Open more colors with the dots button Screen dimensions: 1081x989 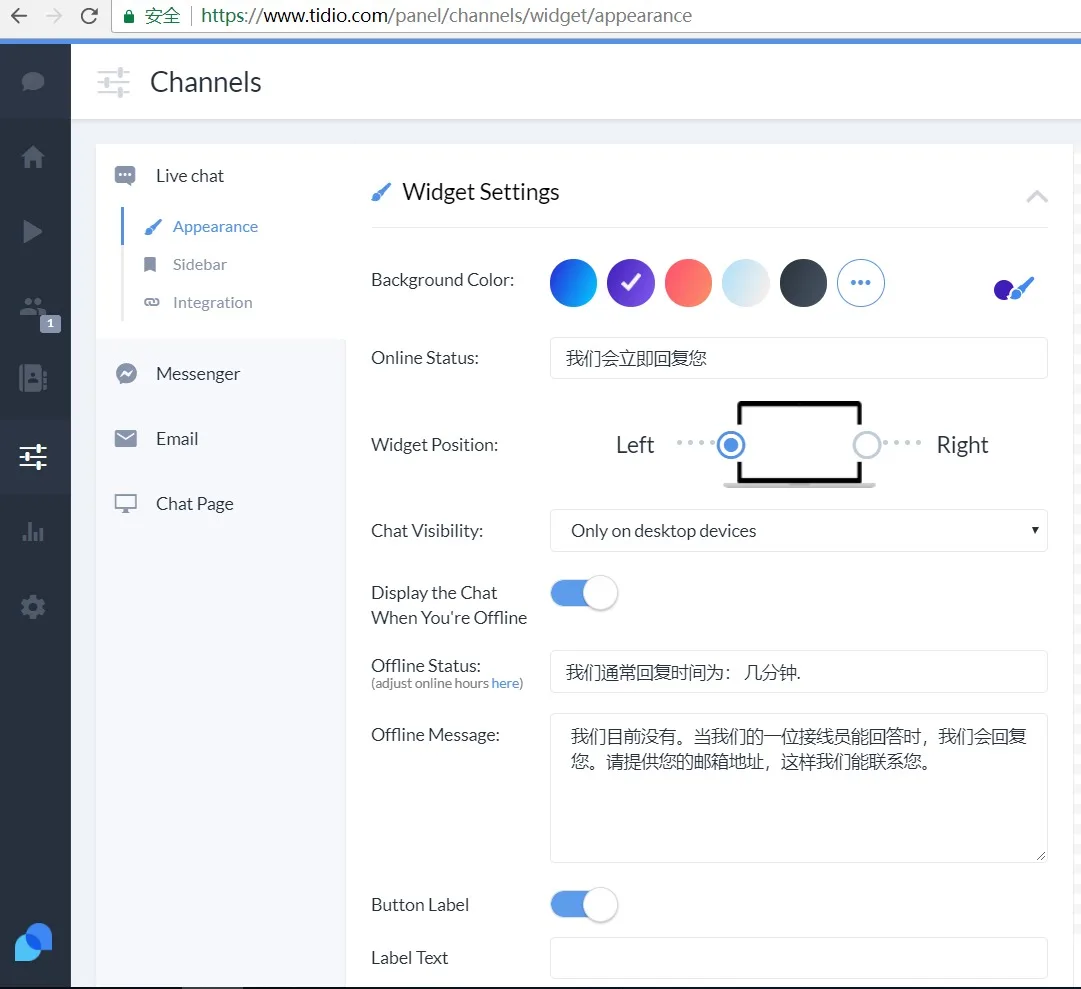pyautogui.click(x=860, y=283)
